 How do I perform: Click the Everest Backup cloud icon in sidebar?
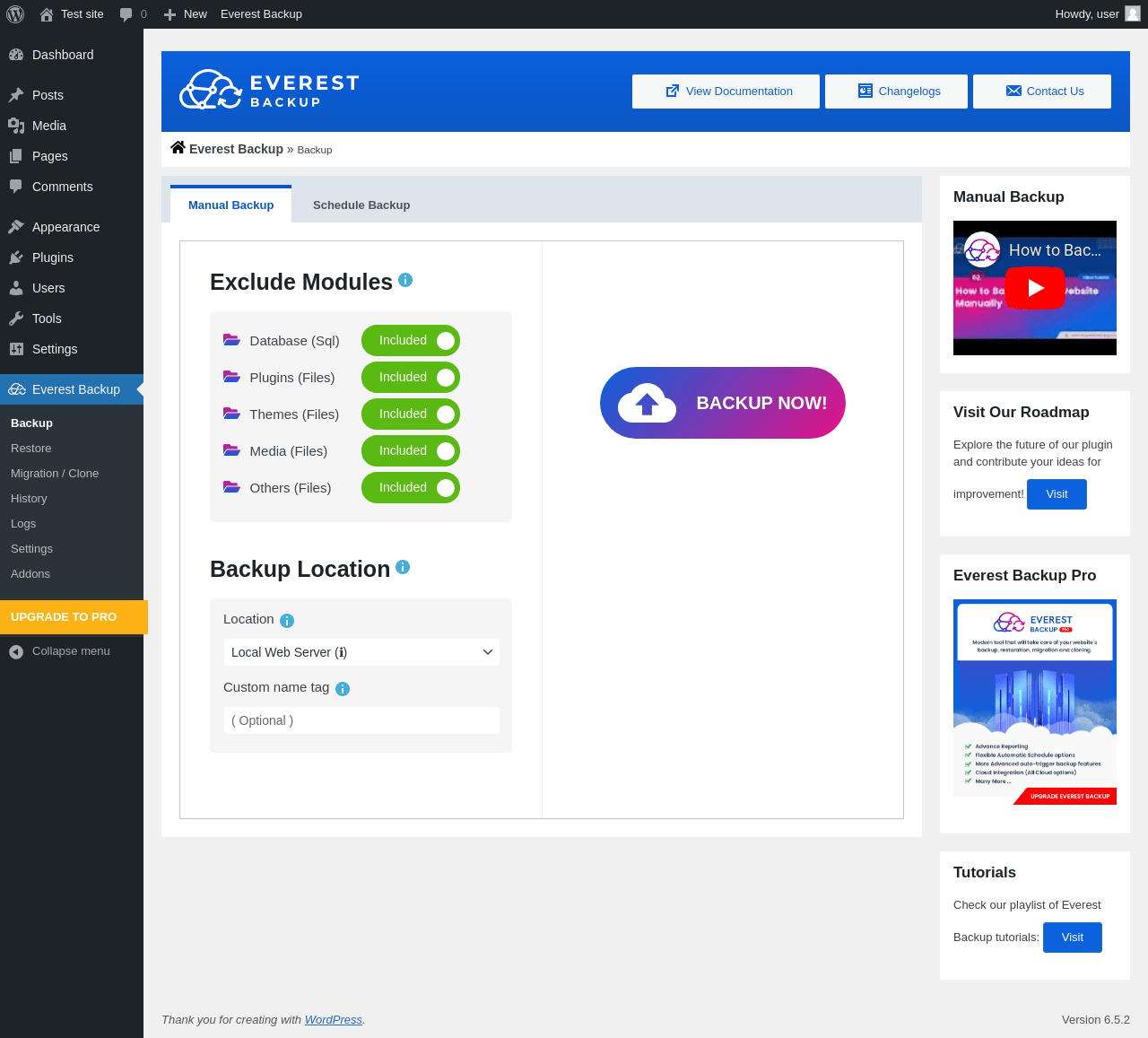coord(16,389)
